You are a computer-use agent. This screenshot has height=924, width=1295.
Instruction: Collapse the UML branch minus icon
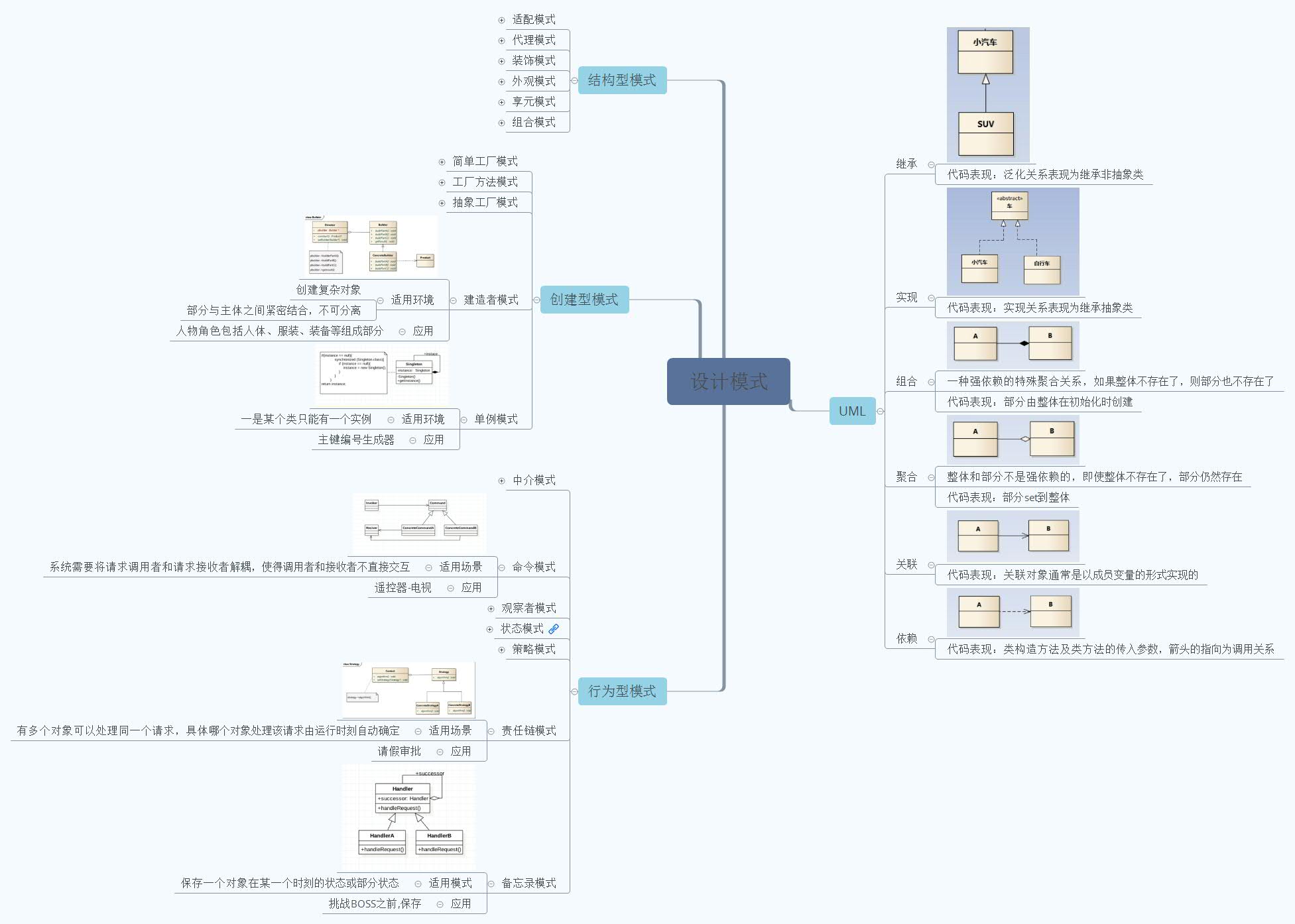tap(881, 412)
